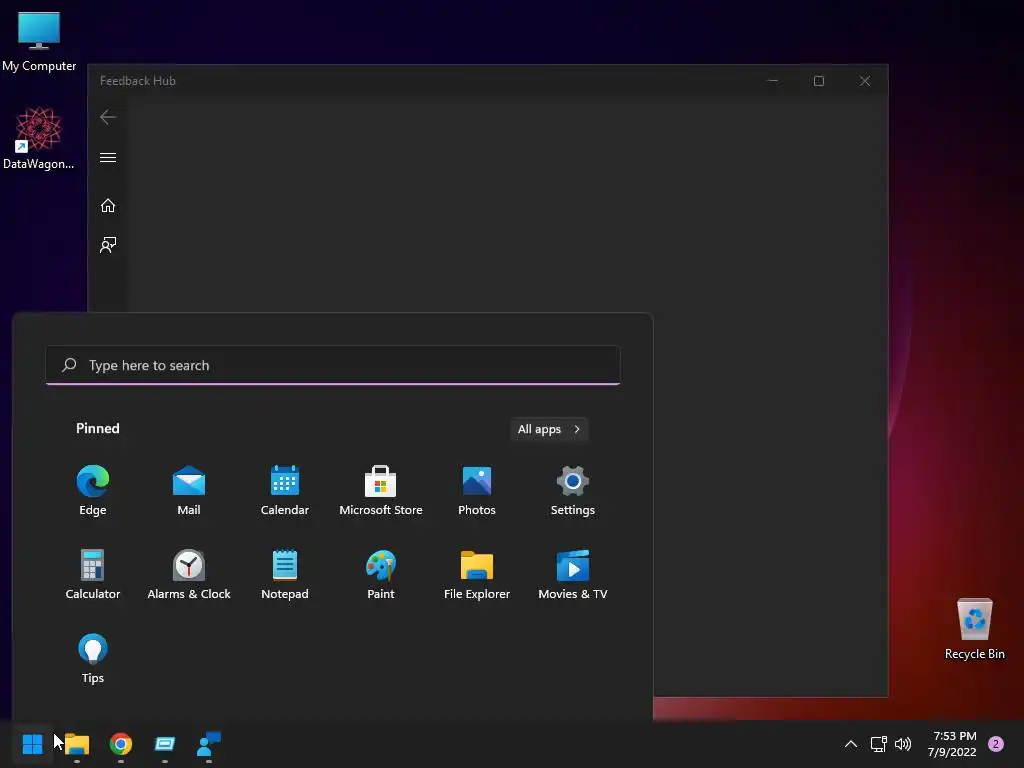Open Feedback Hub taskbar icon
The image size is (1024, 768).
[209, 744]
